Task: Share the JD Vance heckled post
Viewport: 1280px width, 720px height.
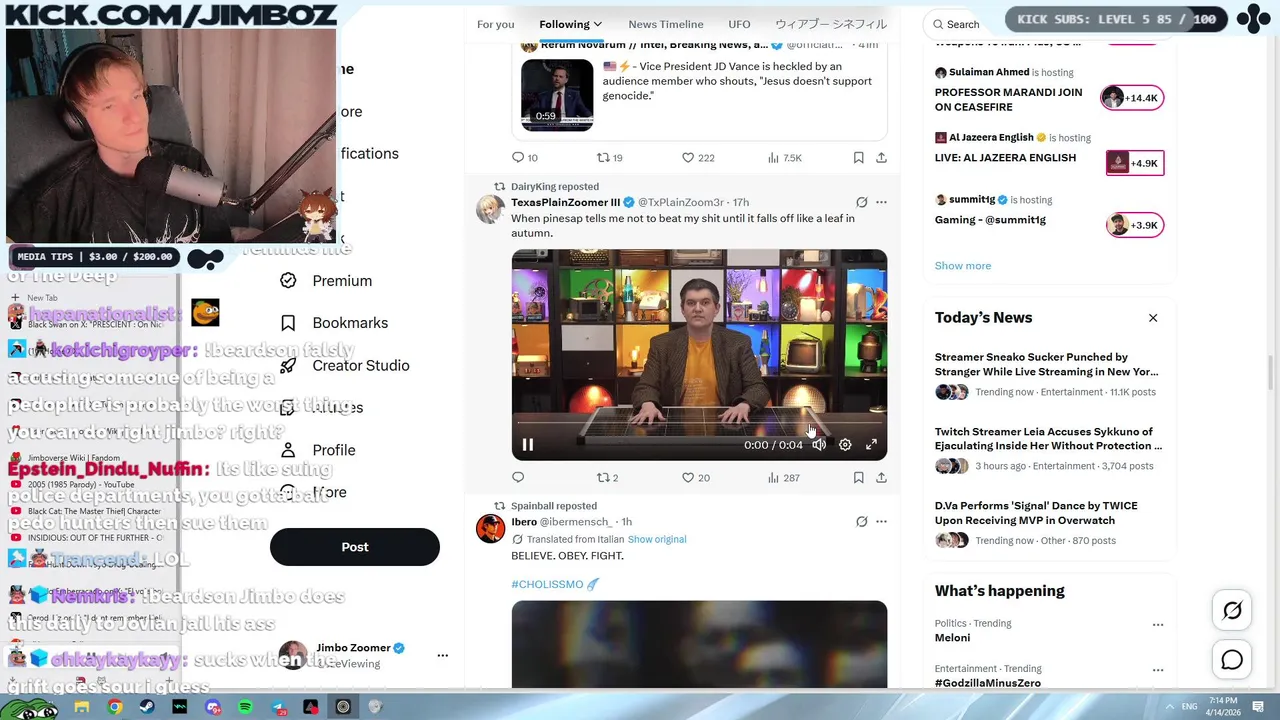Action: [881, 158]
